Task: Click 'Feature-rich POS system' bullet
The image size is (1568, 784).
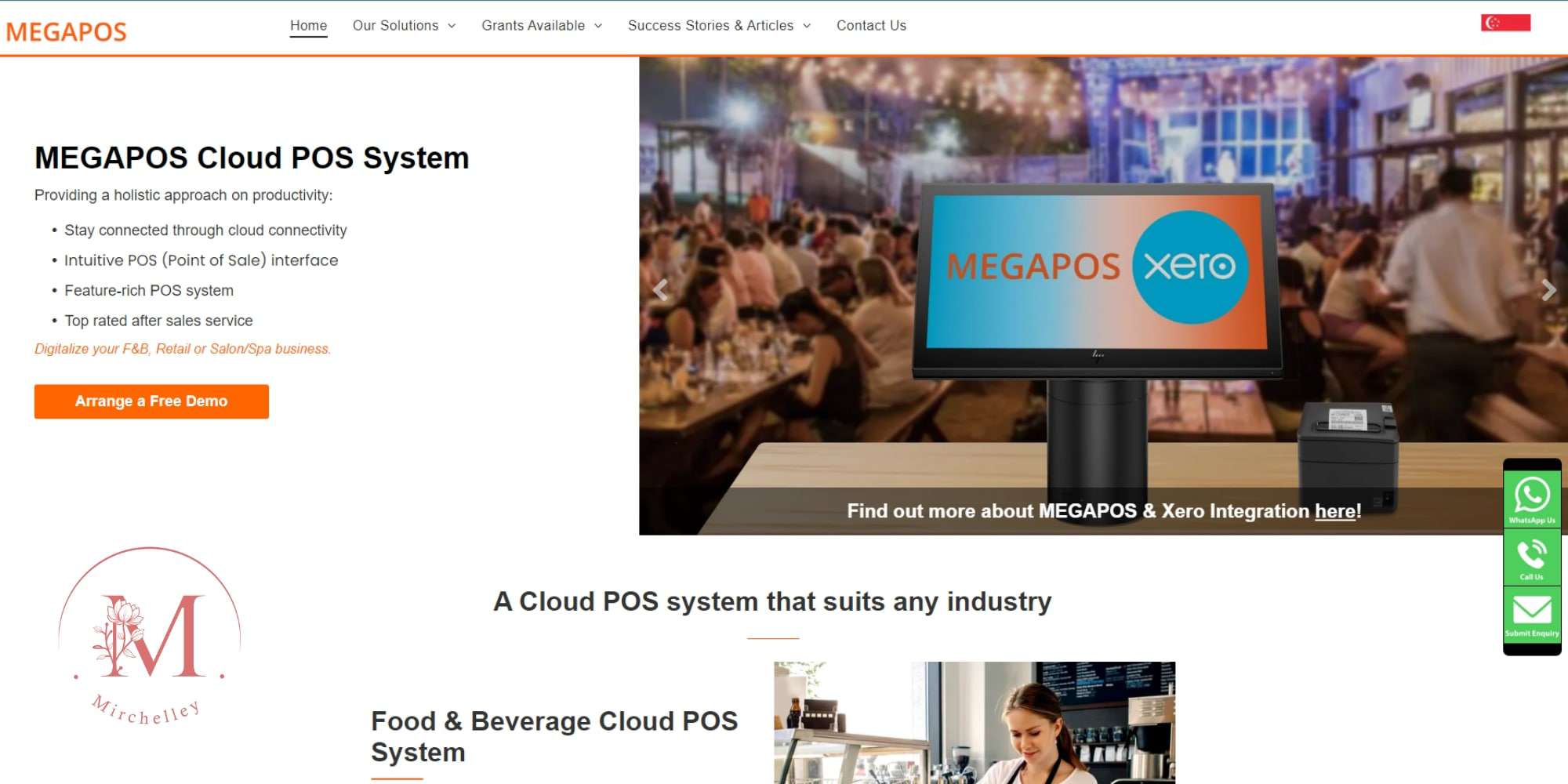Action: pyautogui.click(x=149, y=291)
